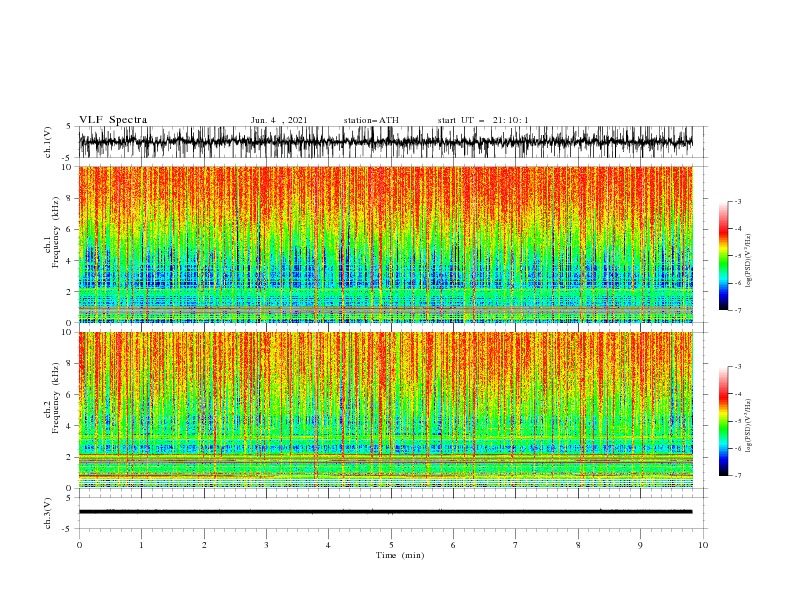Click the "-7" label on the lower colorbar

click(x=738, y=476)
